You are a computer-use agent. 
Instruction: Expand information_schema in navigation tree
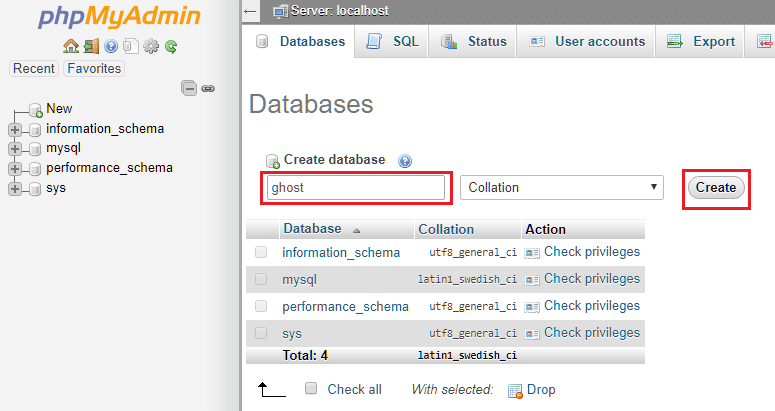coord(15,129)
